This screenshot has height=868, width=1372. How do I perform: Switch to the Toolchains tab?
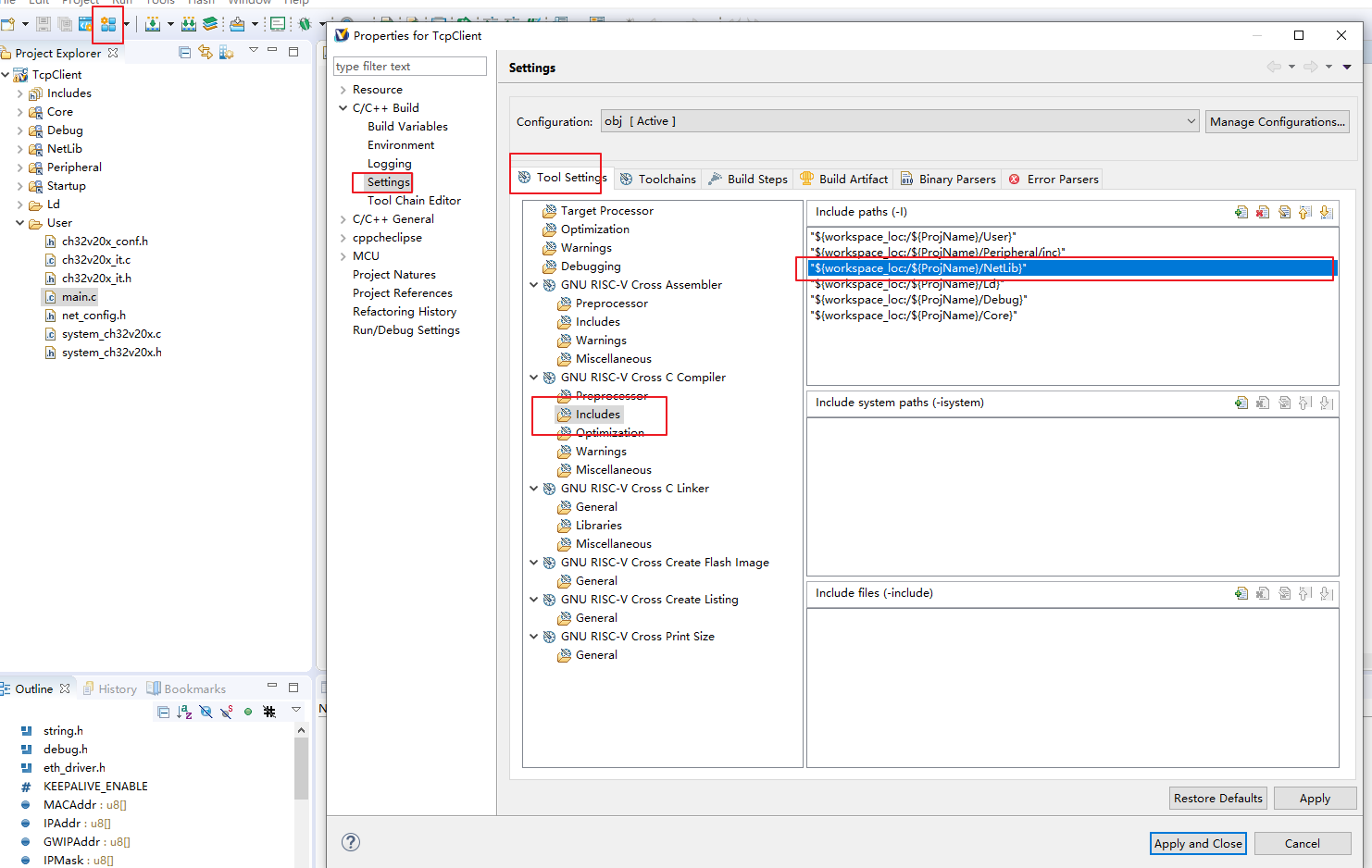(658, 180)
